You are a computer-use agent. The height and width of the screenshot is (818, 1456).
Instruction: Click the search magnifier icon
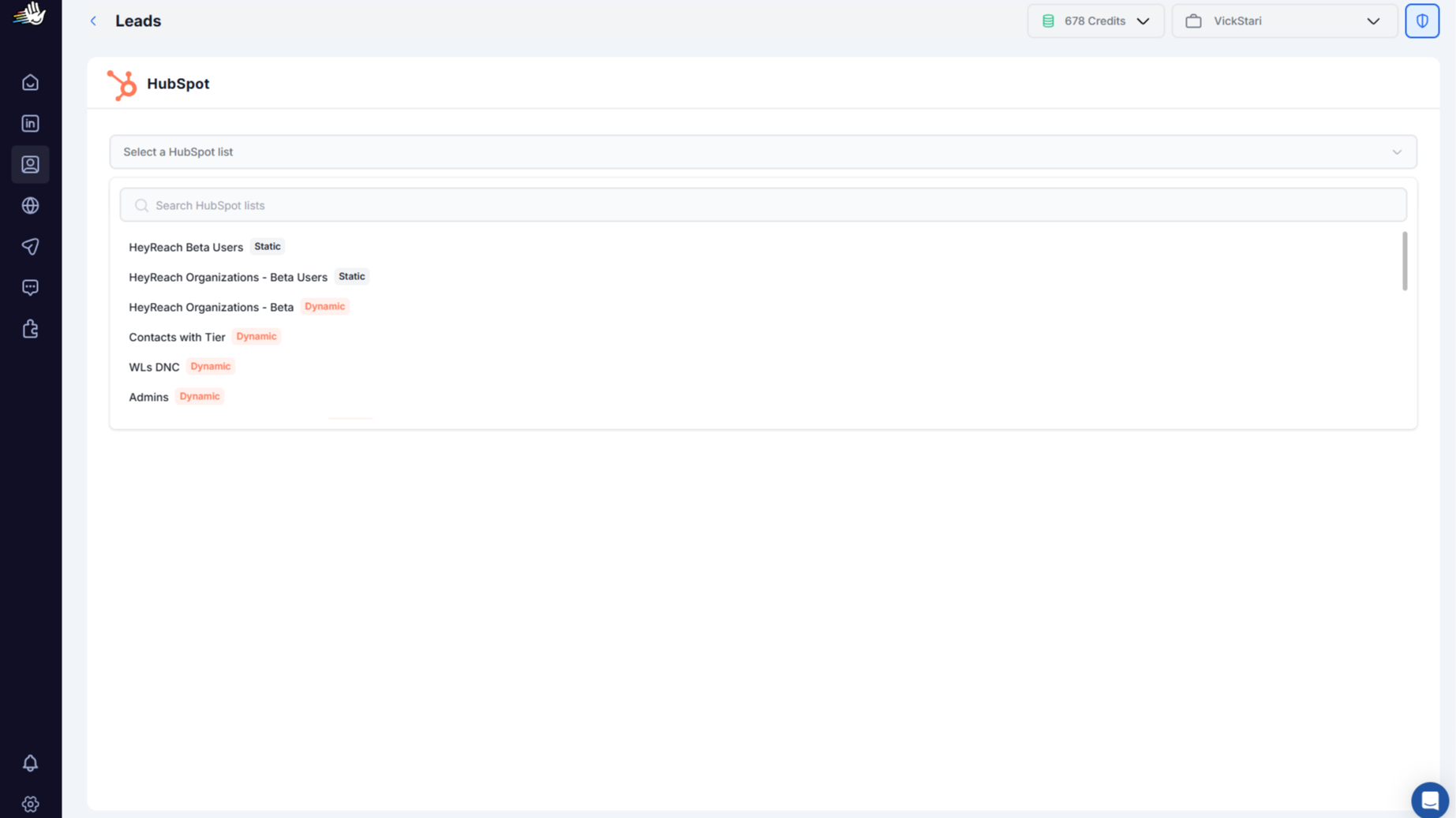click(141, 206)
